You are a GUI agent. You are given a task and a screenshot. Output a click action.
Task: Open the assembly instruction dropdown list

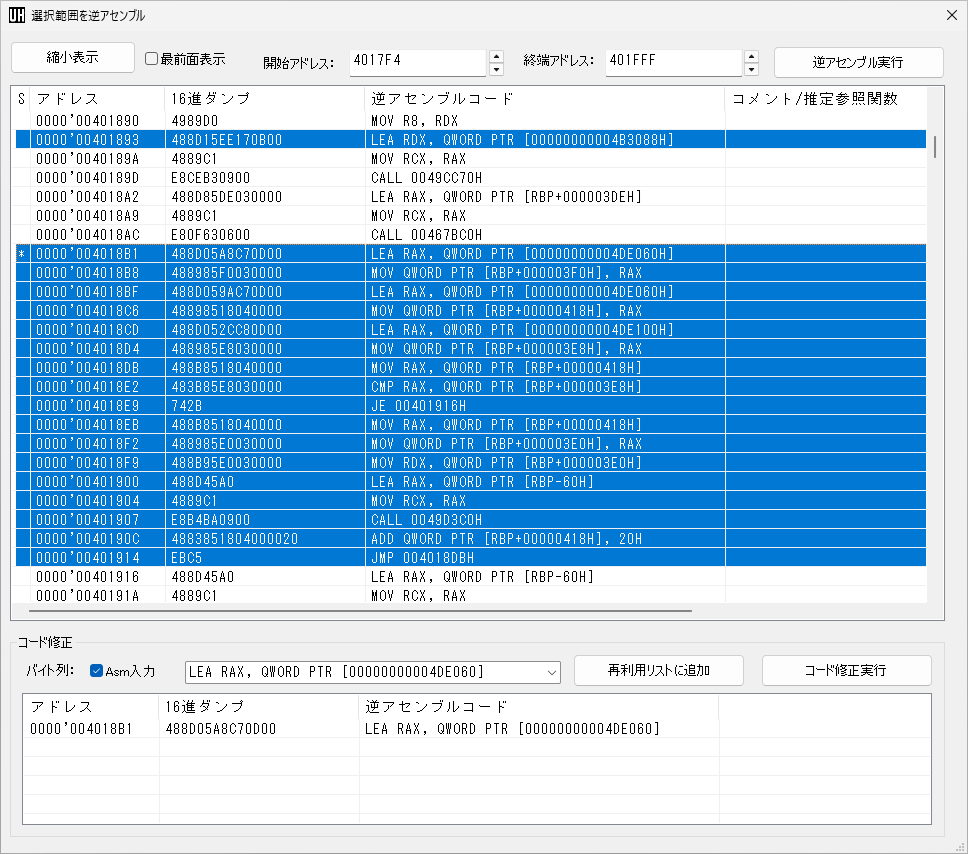tap(553, 671)
